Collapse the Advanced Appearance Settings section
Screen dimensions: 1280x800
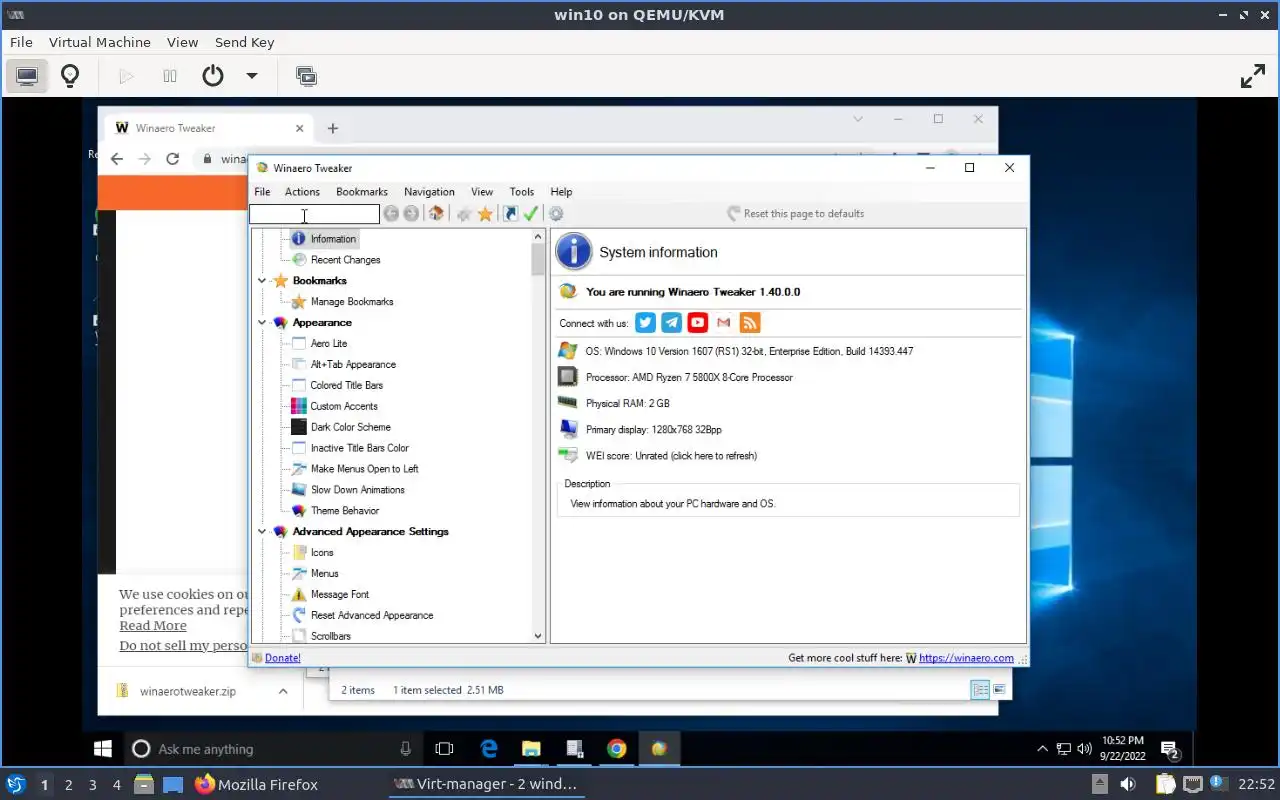262,532
